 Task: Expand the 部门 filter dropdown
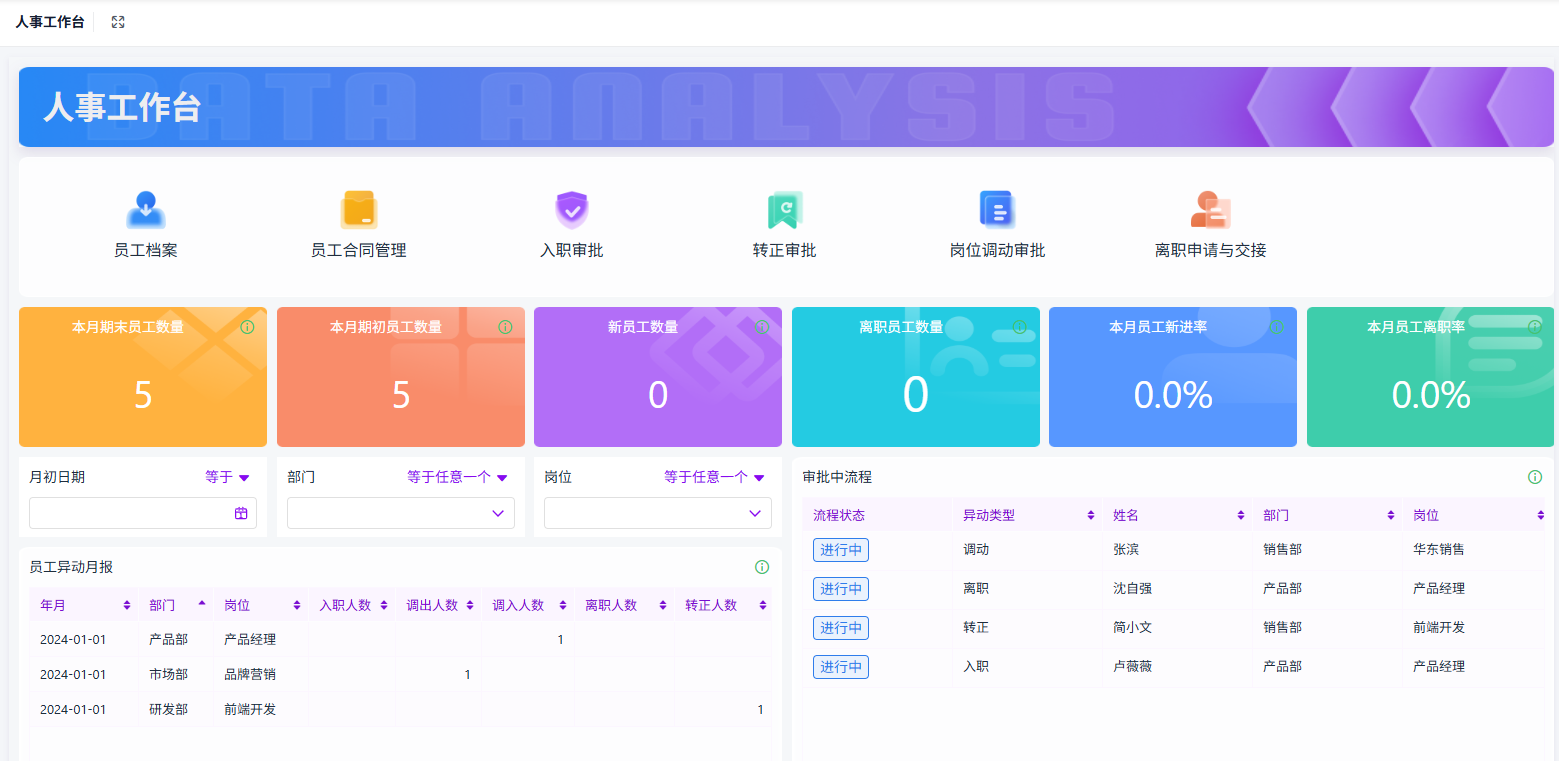point(497,512)
